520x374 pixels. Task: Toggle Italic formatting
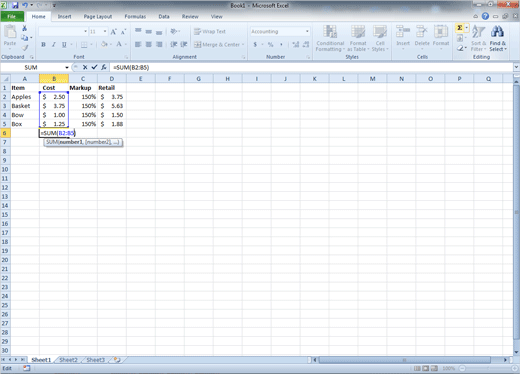(x=53, y=44)
